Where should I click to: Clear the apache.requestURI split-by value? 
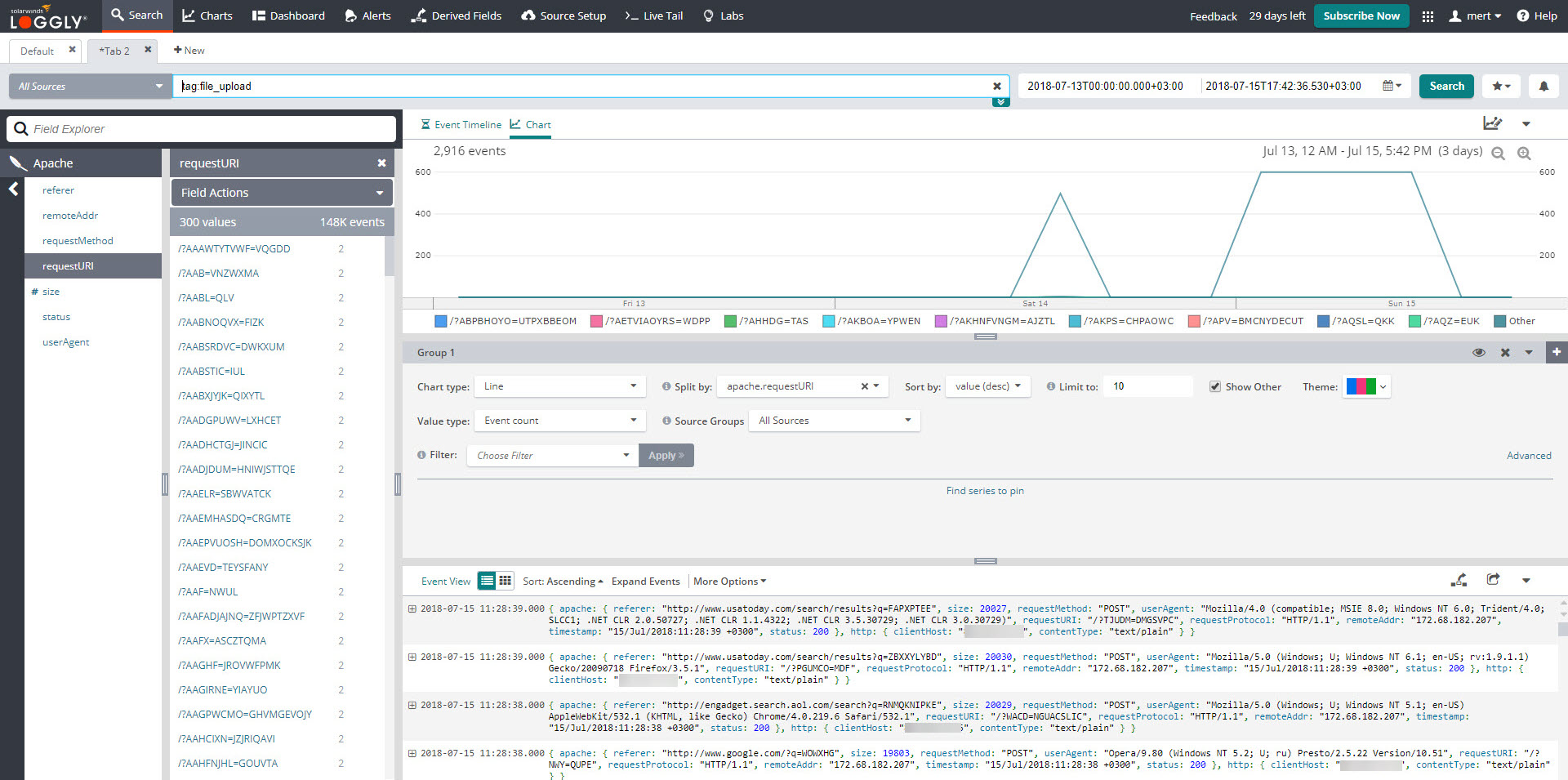864,386
